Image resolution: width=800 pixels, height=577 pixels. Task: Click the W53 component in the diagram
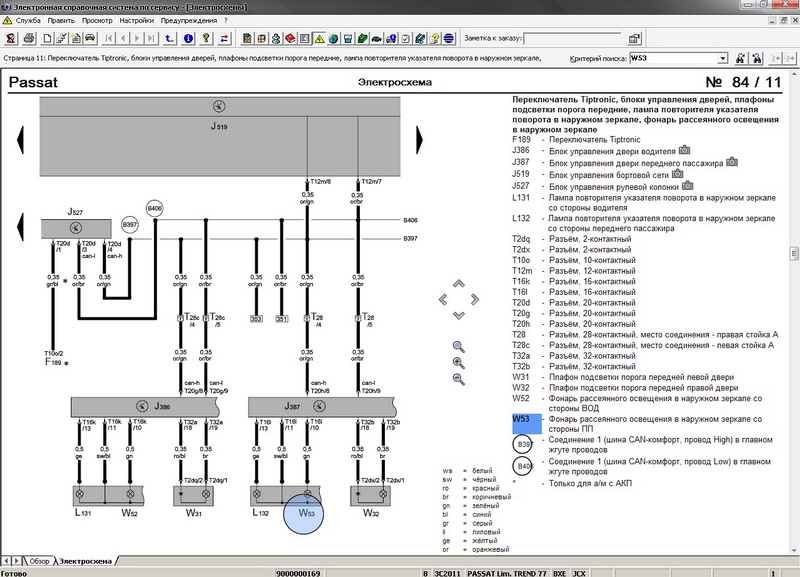[304, 513]
